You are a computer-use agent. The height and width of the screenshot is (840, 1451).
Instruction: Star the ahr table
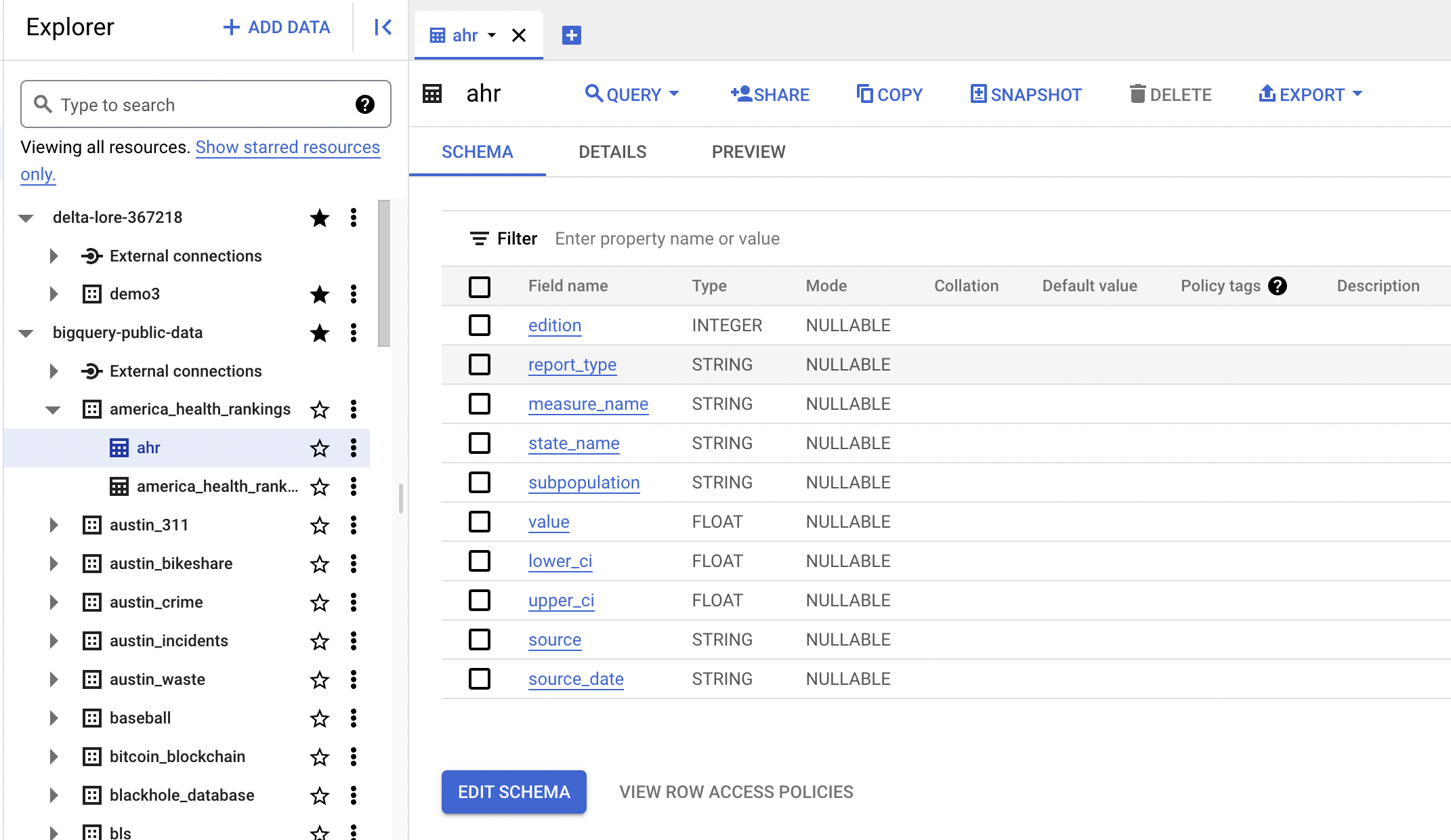click(319, 448)
